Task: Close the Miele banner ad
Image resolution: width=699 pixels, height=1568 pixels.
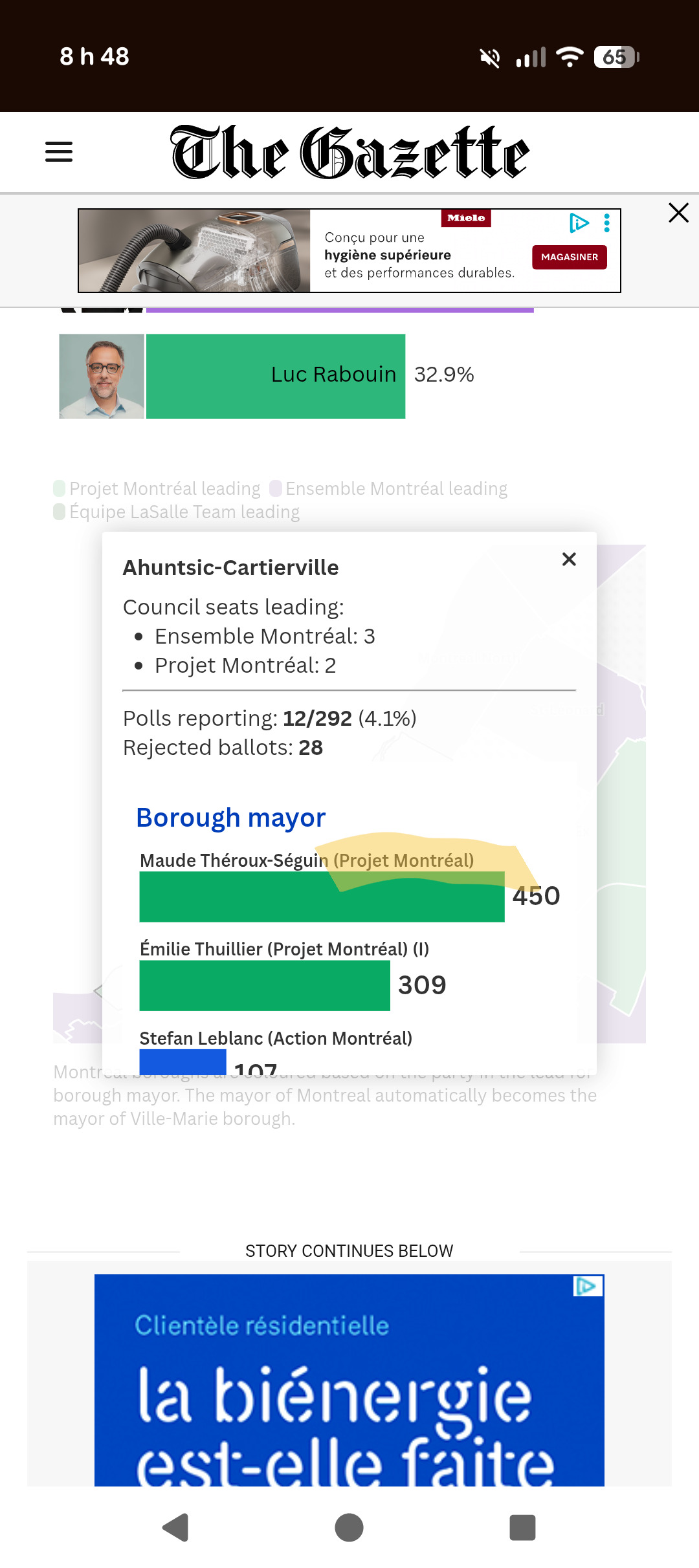Action: point(678,213)
